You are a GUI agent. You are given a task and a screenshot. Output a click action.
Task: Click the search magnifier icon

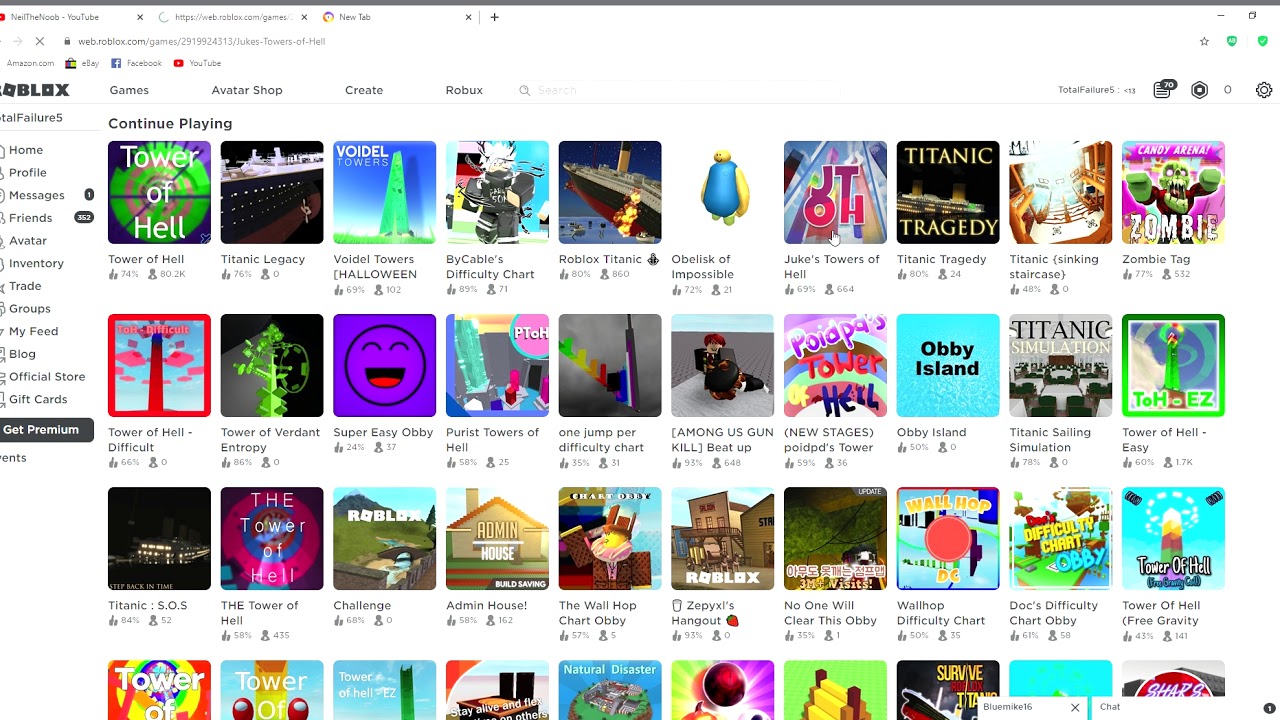click(x=524, y=90)
